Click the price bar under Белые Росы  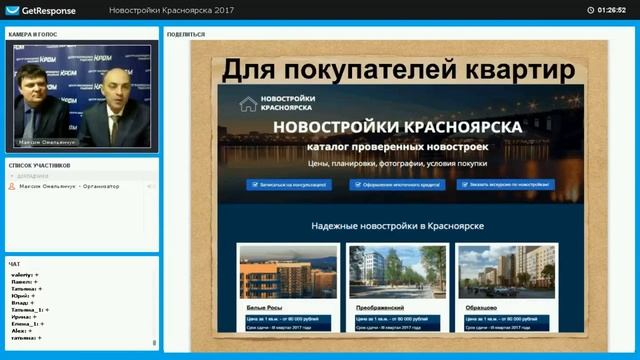(288, 319)
